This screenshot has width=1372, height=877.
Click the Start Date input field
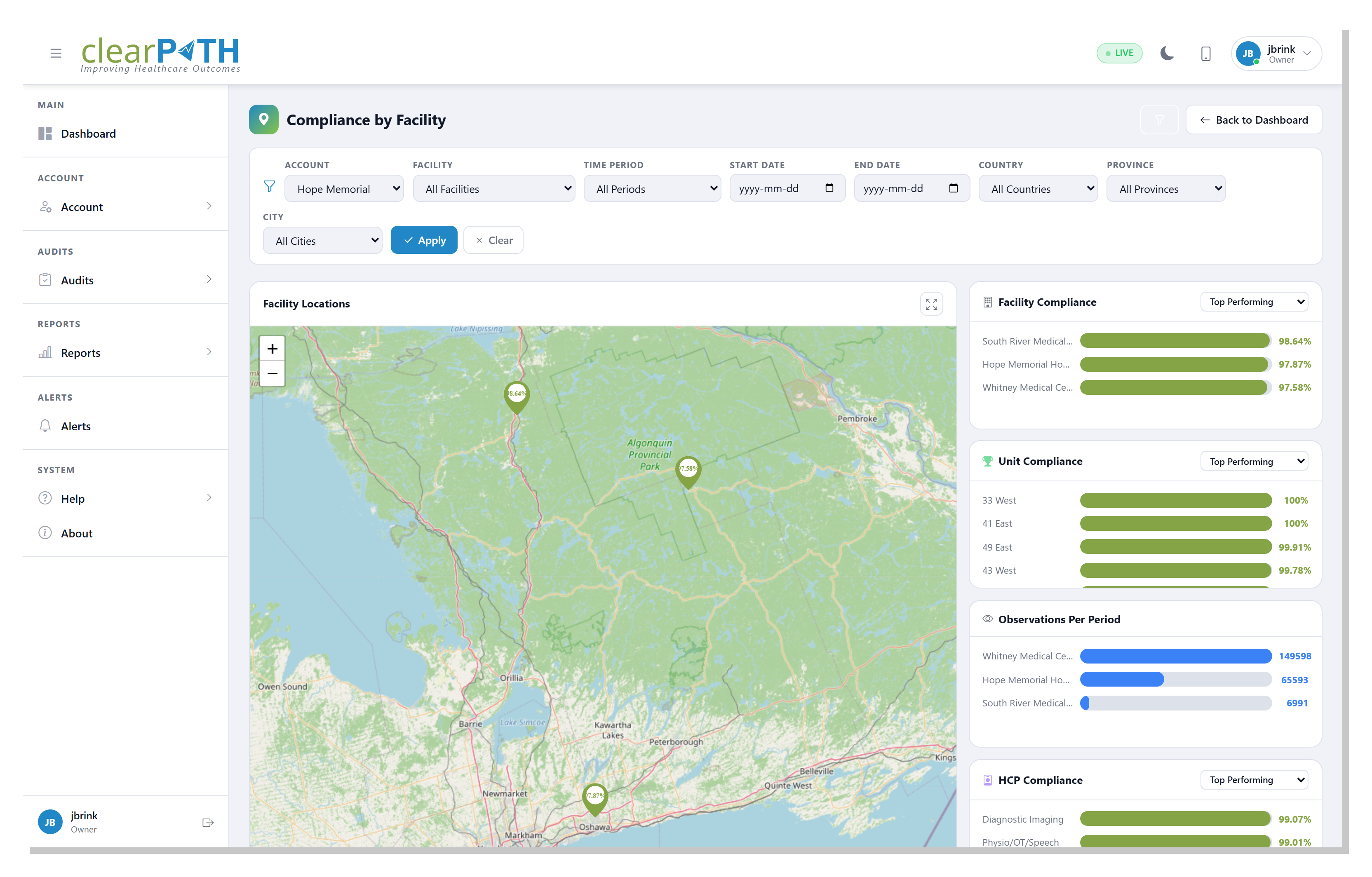click(x=787, y=188)
